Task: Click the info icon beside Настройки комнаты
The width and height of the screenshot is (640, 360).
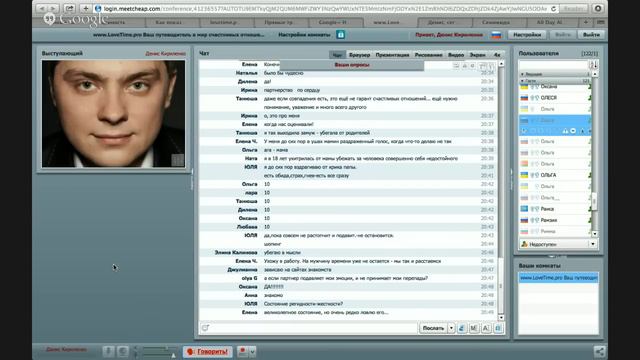Action: (340, 35)
